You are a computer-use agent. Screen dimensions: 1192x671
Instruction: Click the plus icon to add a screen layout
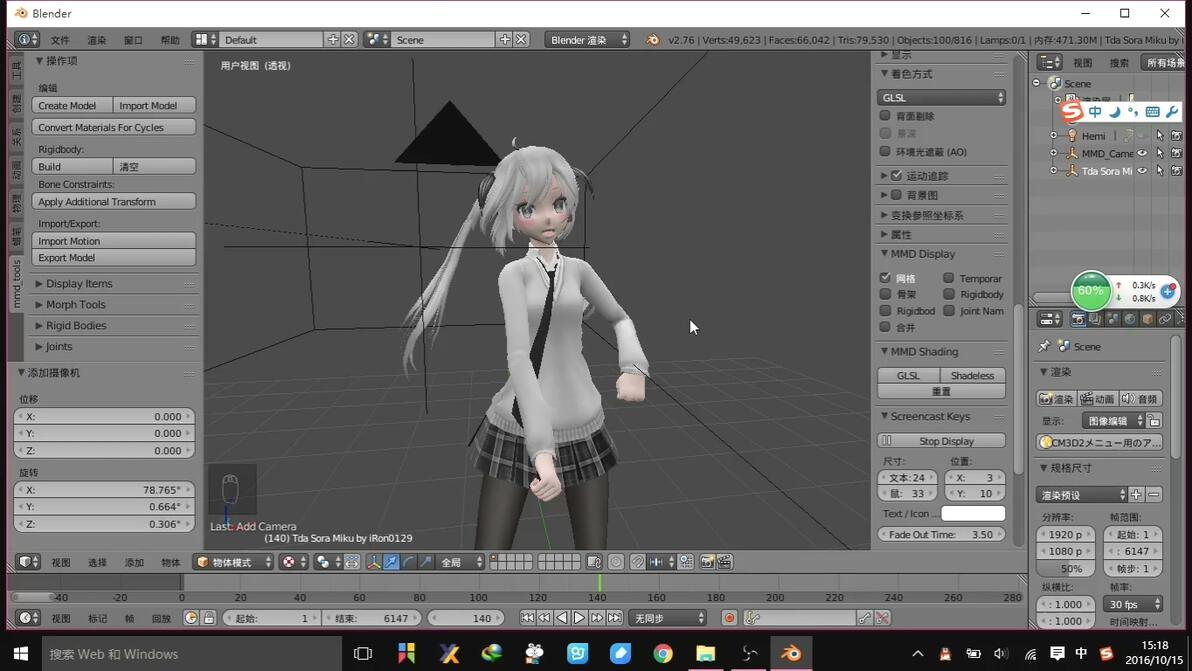[x=333, y=40]
